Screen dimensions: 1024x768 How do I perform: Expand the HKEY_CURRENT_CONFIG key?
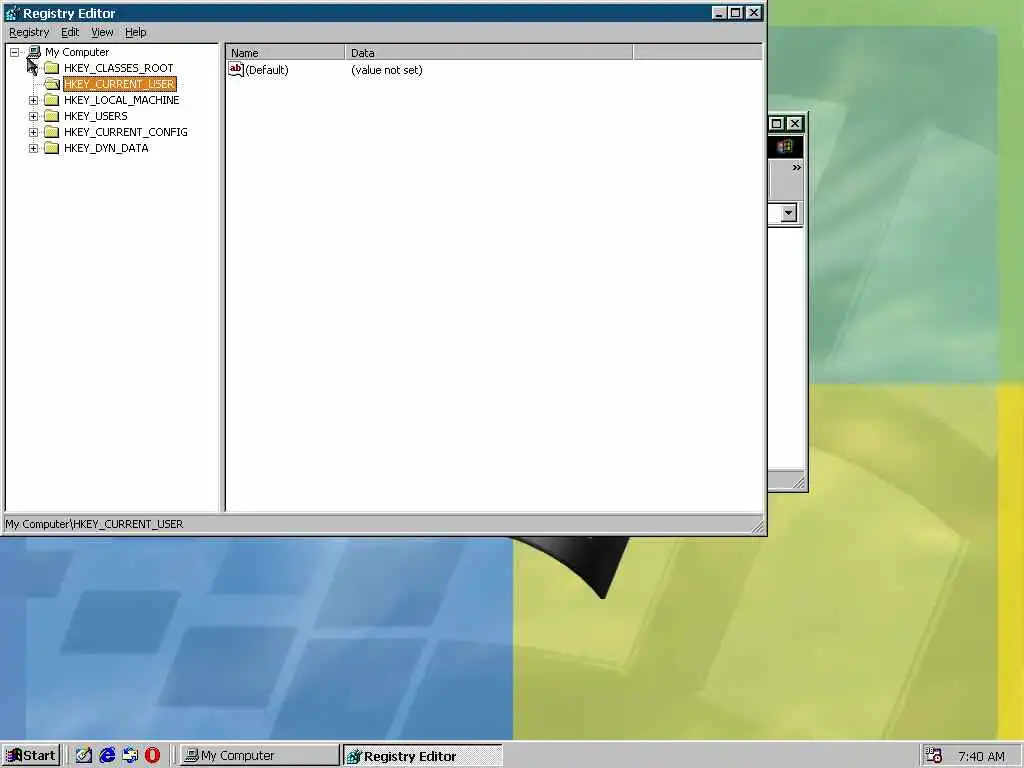[33, 133]
